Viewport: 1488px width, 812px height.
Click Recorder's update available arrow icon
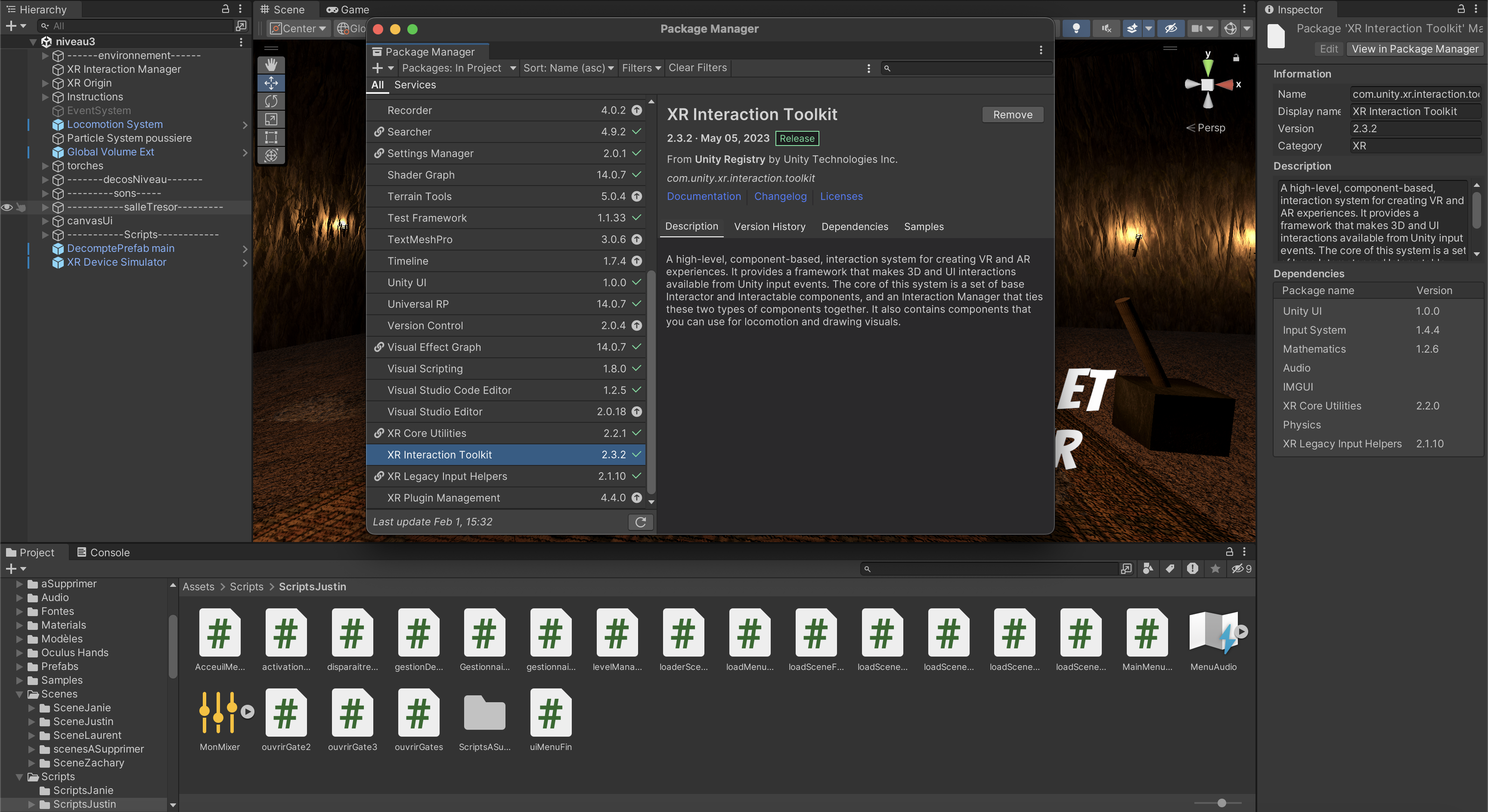(636, 110)
